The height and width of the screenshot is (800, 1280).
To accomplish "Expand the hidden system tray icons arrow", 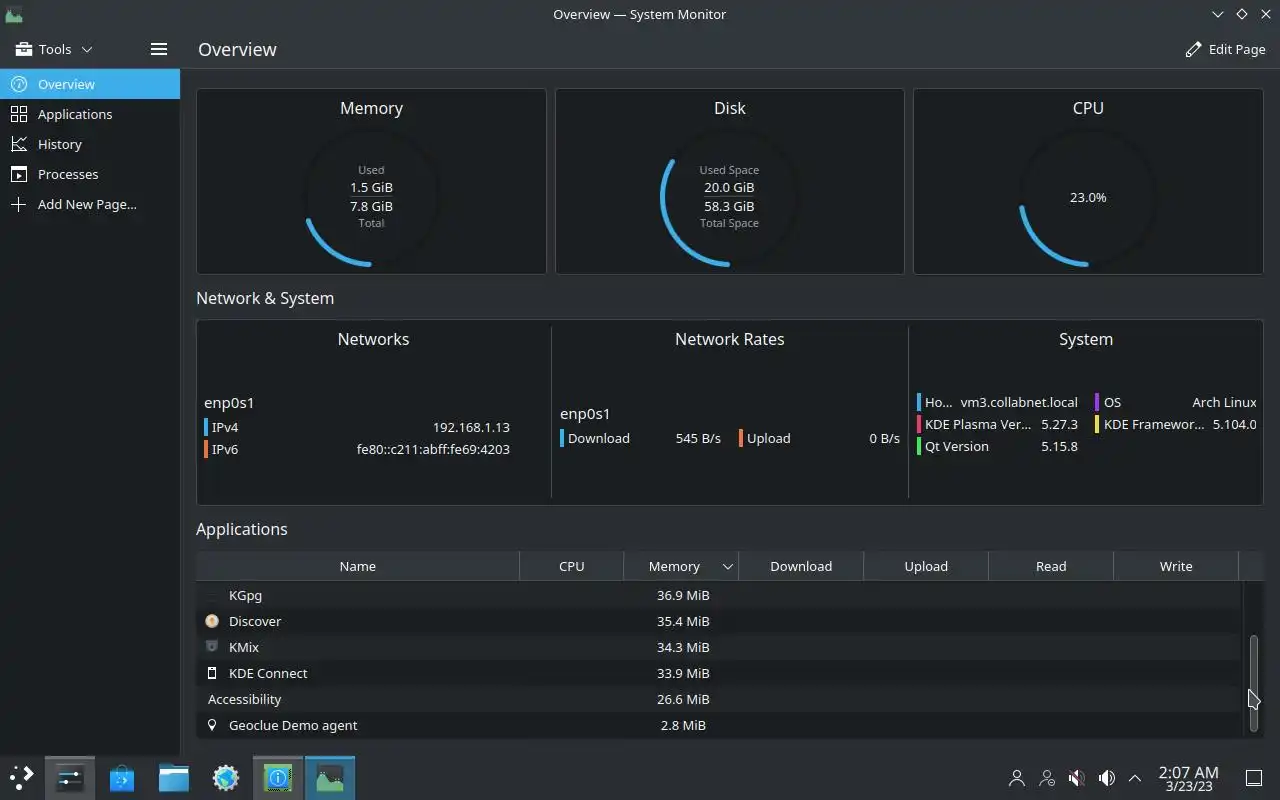I will tap(1135, 777).
